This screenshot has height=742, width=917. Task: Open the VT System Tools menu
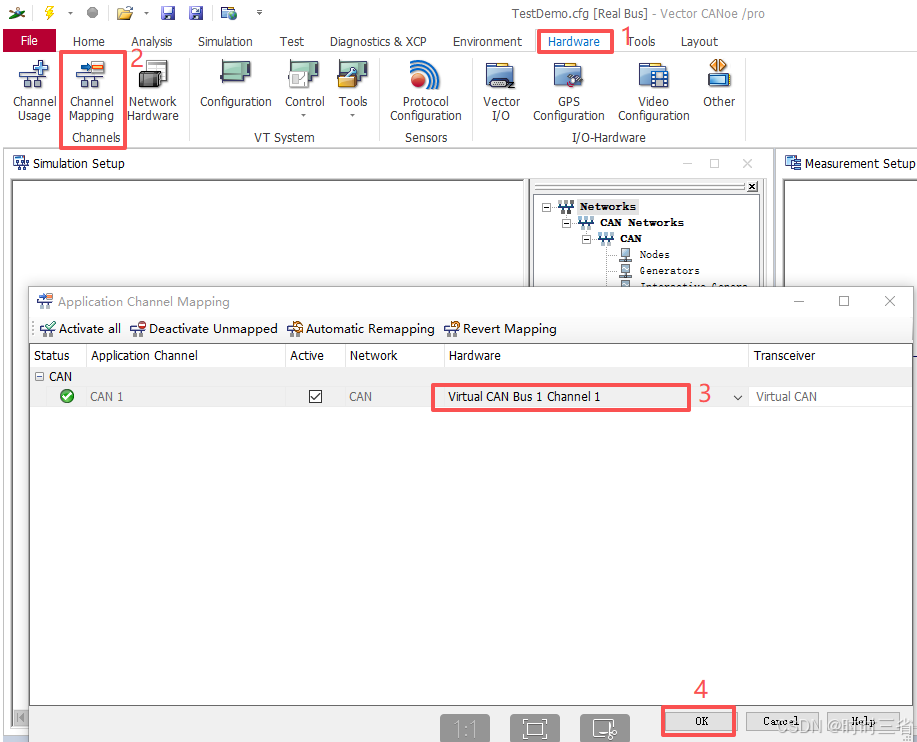(x=353, y=89)
